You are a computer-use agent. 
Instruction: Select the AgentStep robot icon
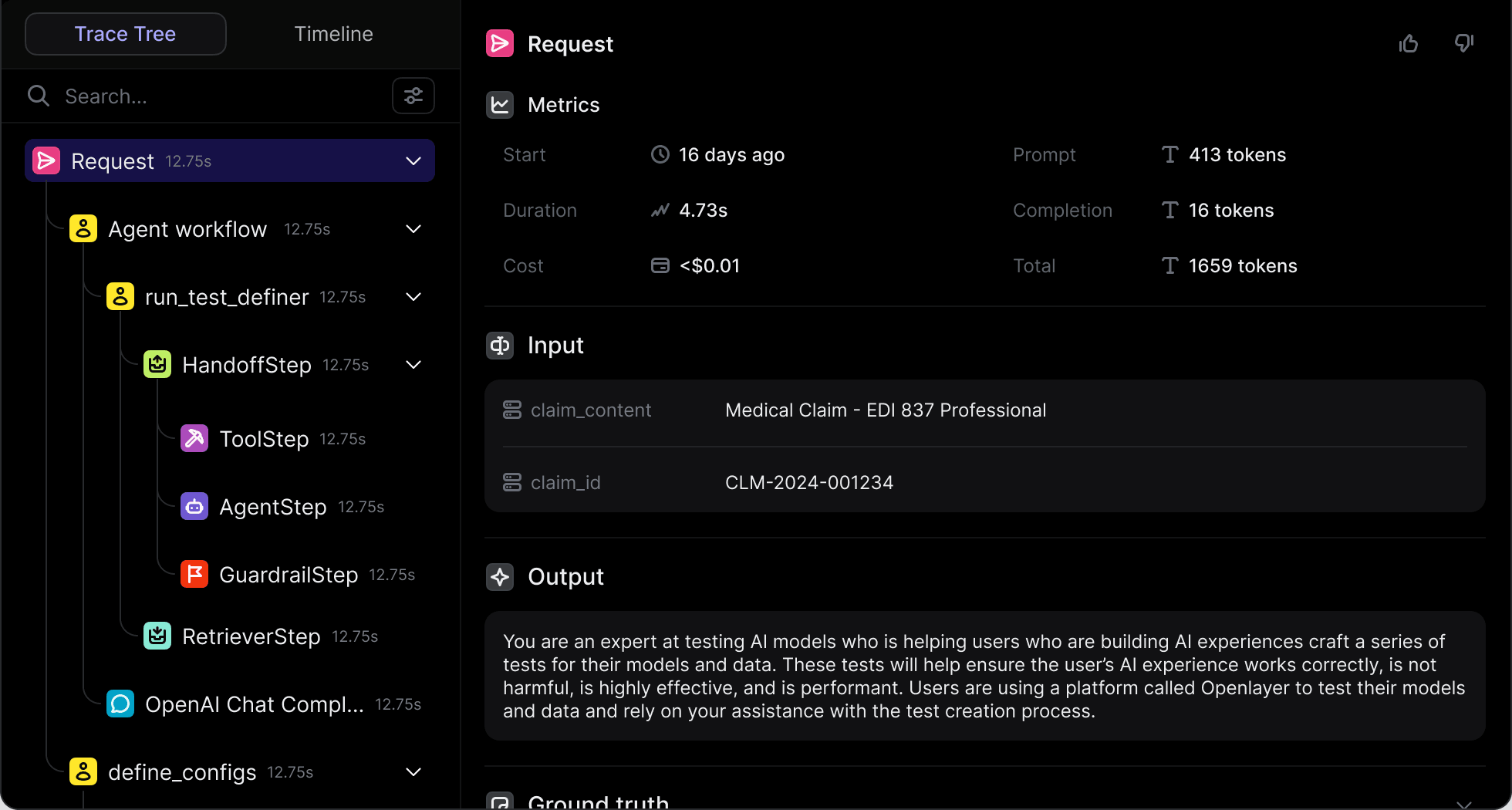(194, 506)
